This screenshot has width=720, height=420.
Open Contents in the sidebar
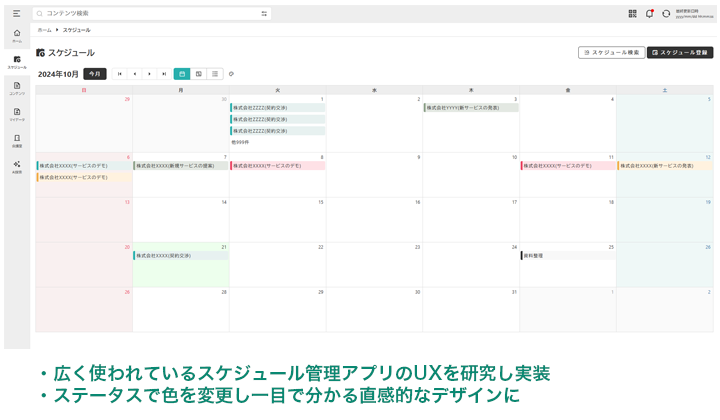point(17,88)
